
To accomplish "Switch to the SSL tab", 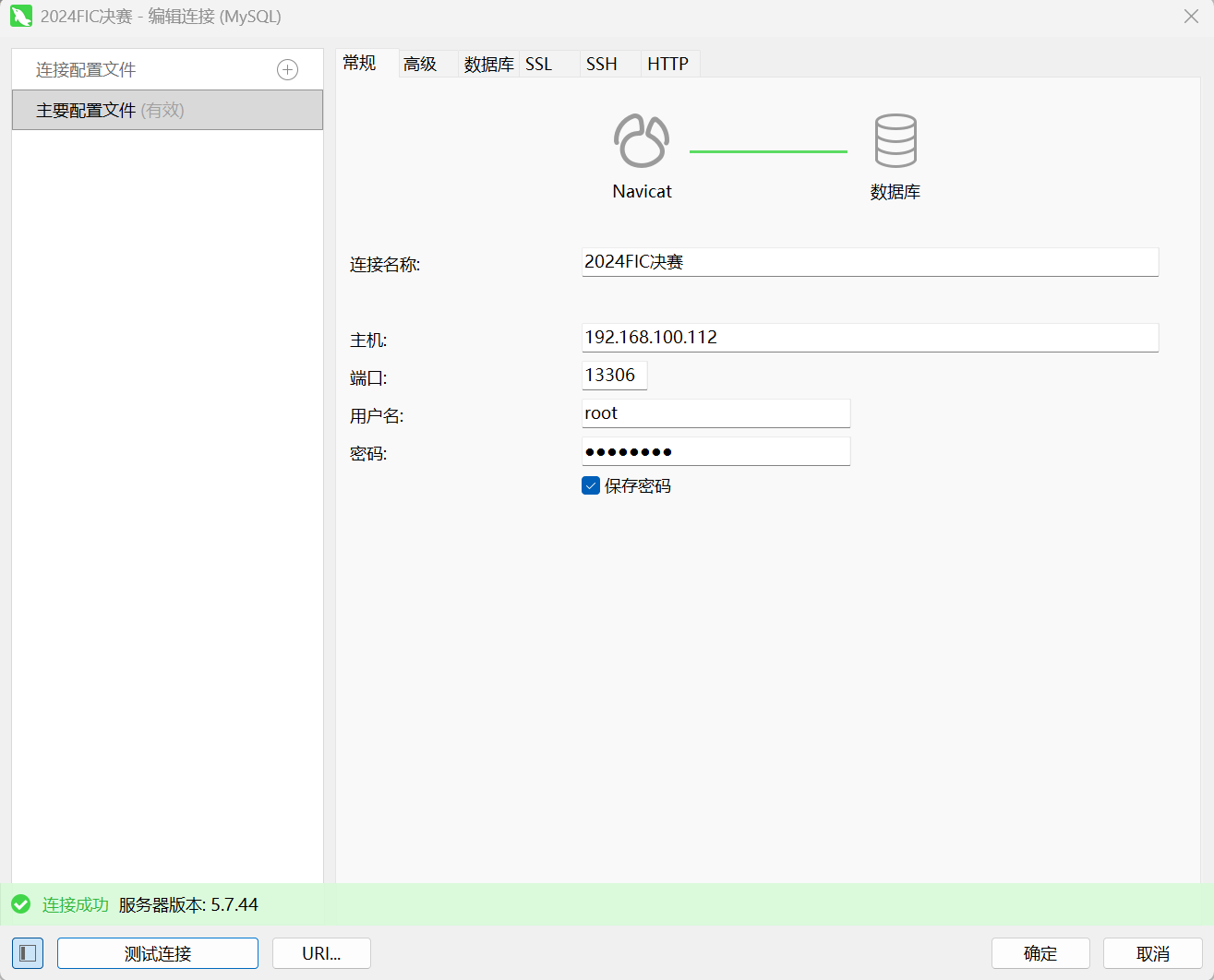I will coord(538,64).
